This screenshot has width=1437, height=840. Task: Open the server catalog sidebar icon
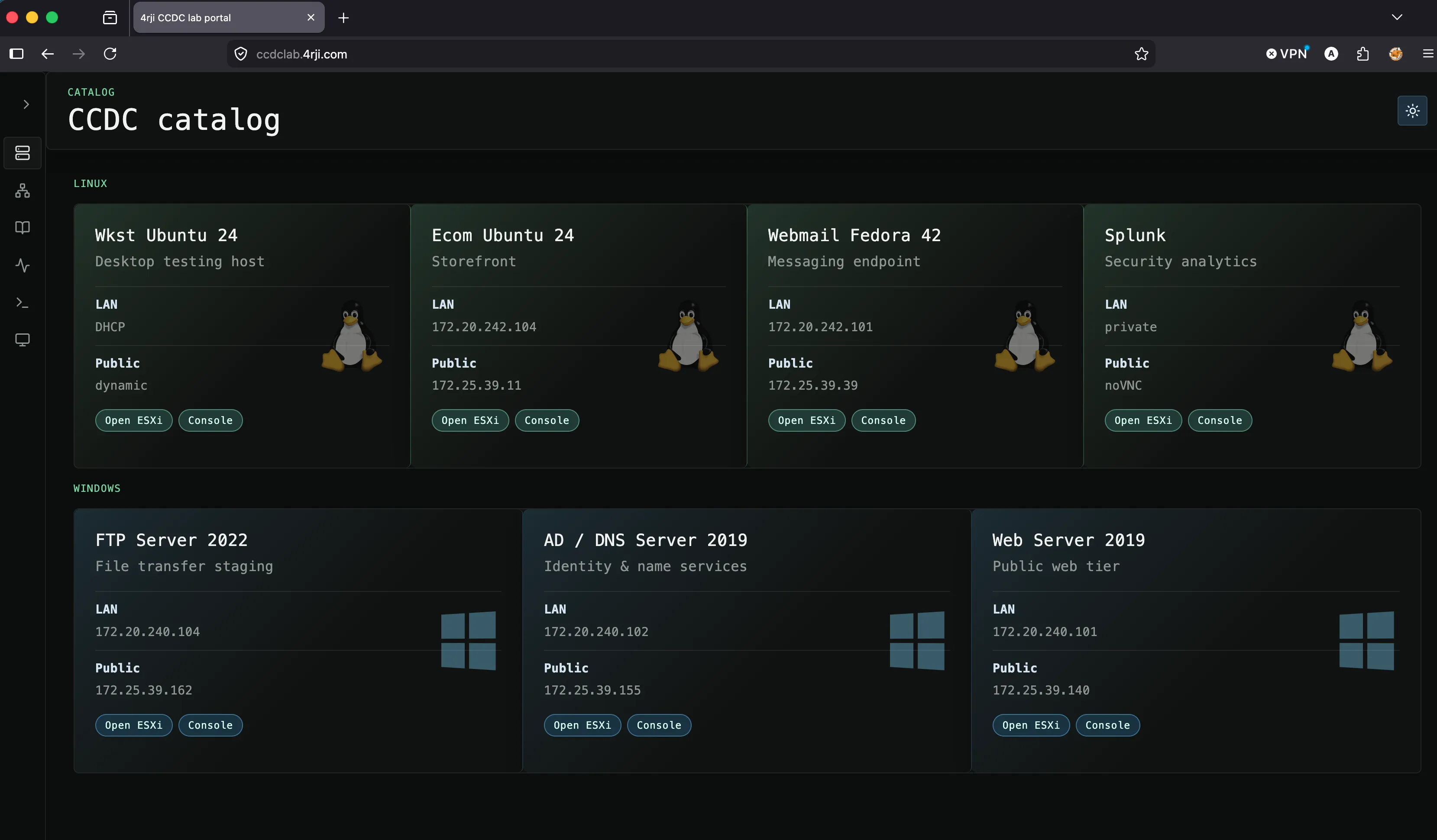point(22,153)
